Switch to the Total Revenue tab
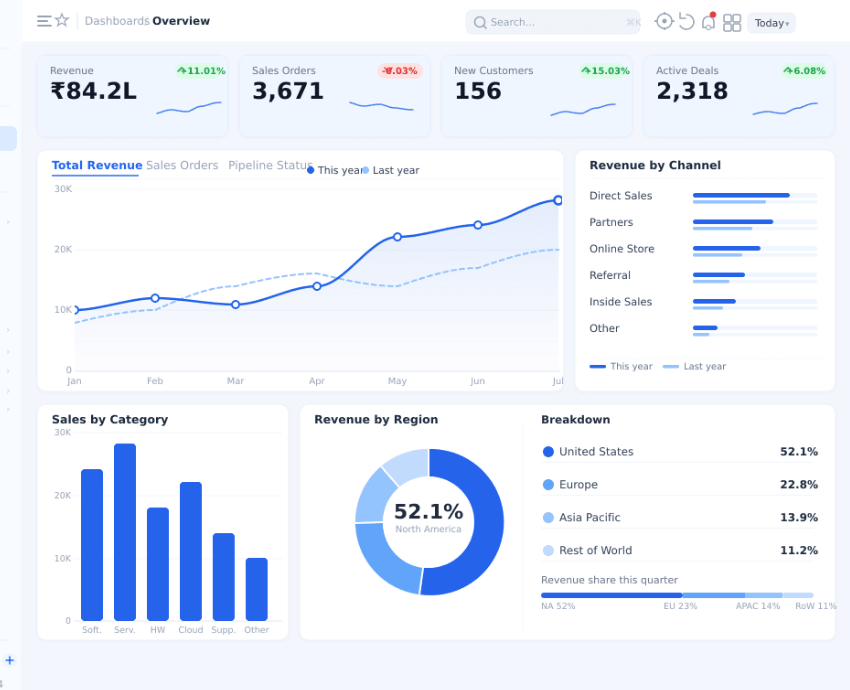 96,165
